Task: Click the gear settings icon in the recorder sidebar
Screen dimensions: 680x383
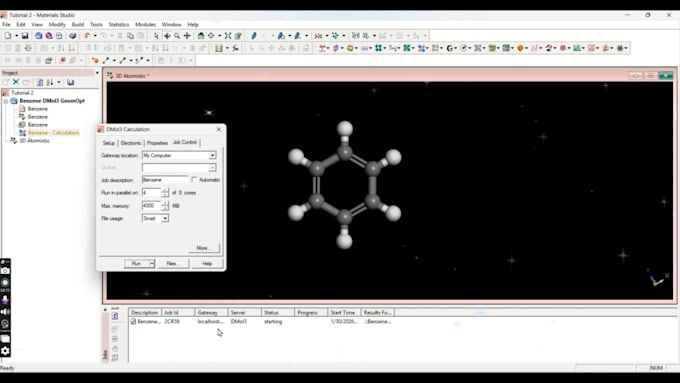Action: 5,350
